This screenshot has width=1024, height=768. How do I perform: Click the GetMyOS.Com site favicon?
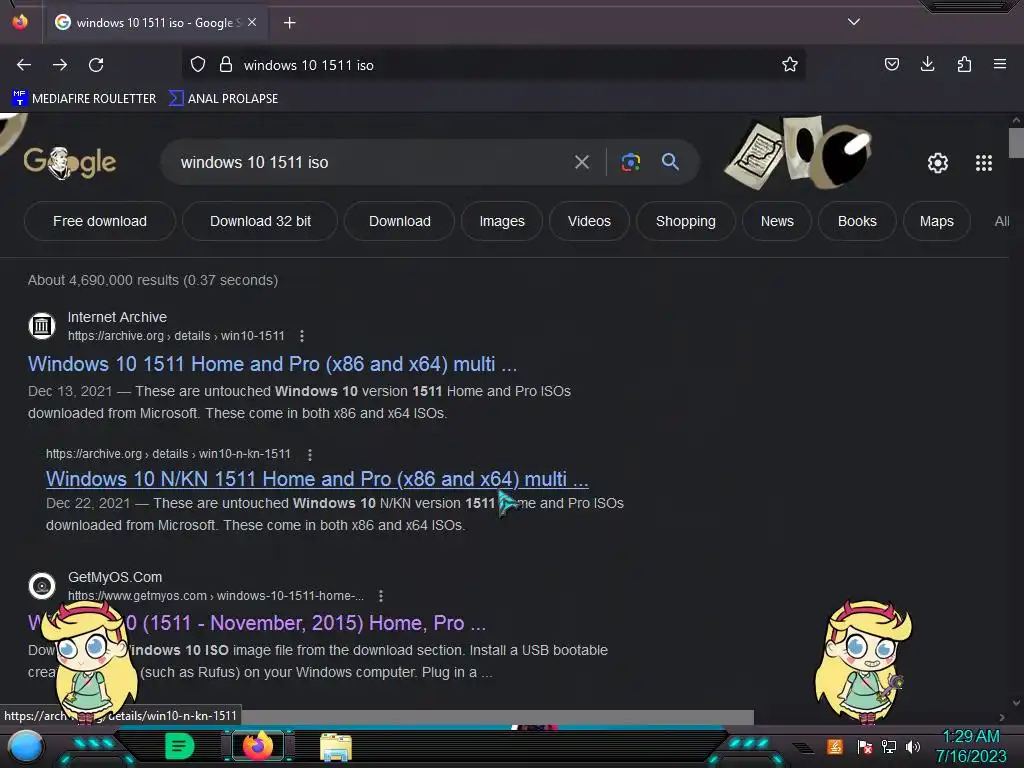click(x=42, y=585)
